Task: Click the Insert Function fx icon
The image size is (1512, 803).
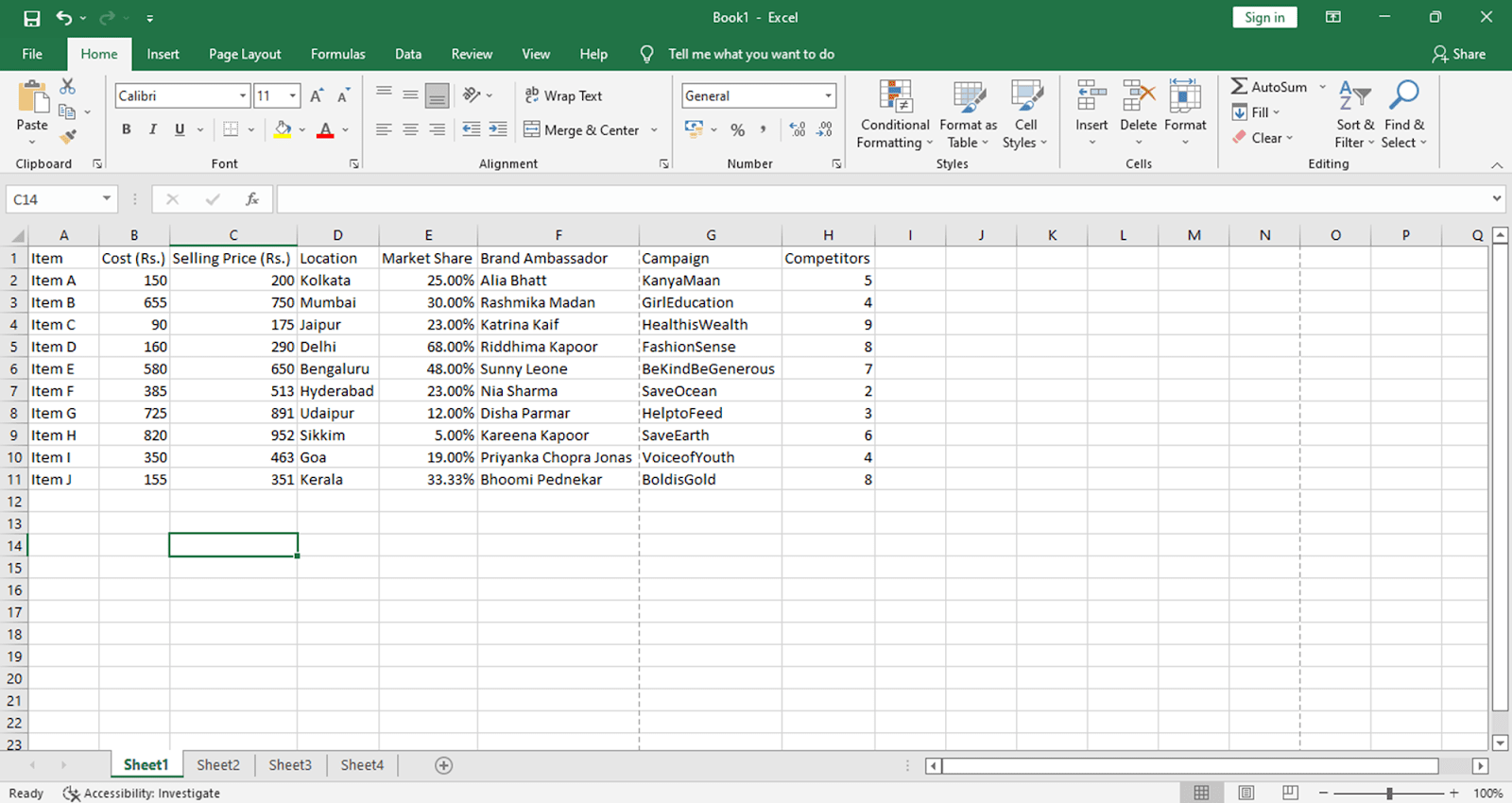Action: [x=252, y=199]
